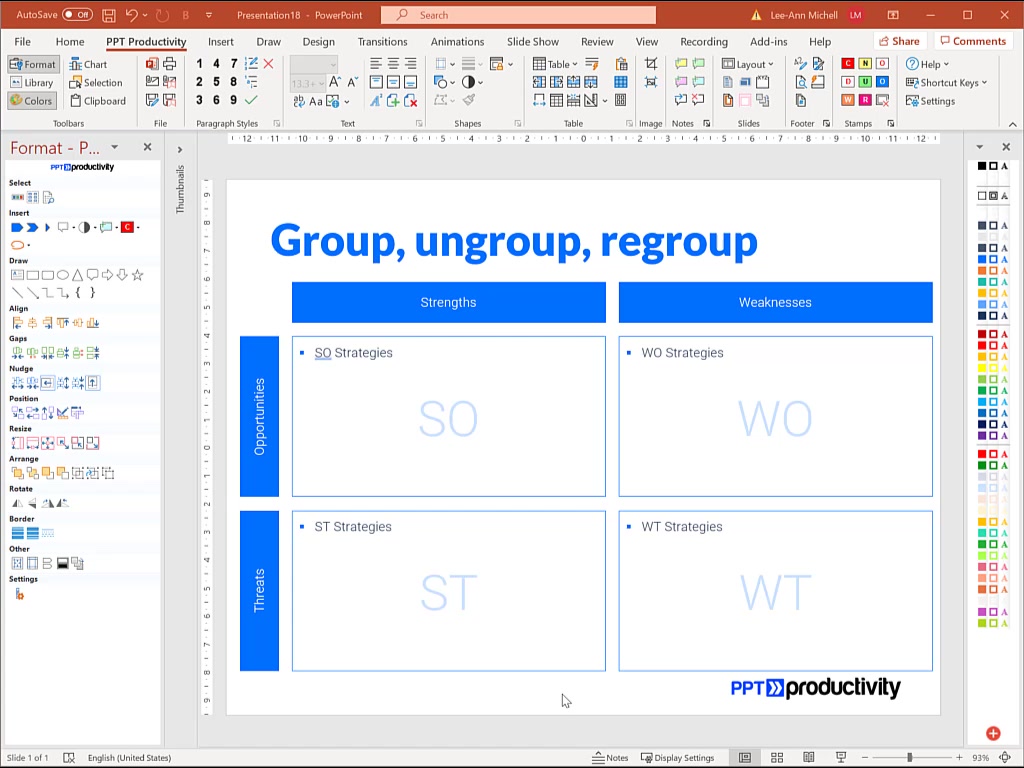Toggle Notes in the status bar
The height and width of the screenshot is (768, 1024).
tap(610, 758)
